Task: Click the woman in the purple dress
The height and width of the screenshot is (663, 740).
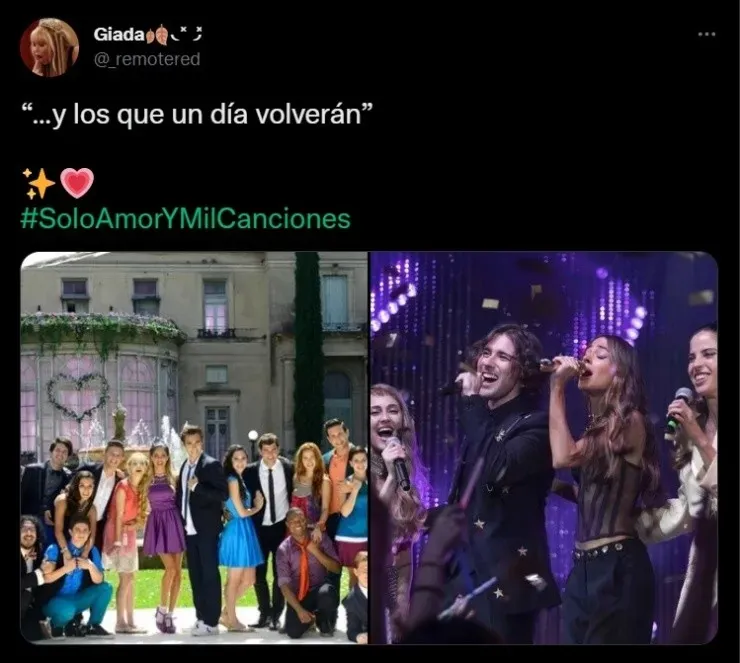Action: click(x=161, y=512)
